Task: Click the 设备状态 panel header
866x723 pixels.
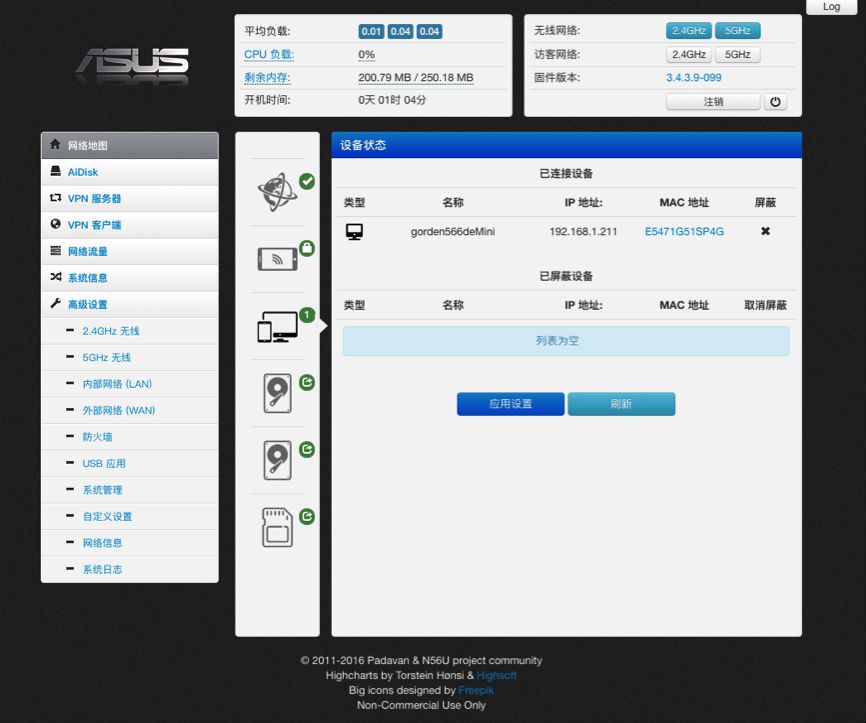Action: point(567,145)
